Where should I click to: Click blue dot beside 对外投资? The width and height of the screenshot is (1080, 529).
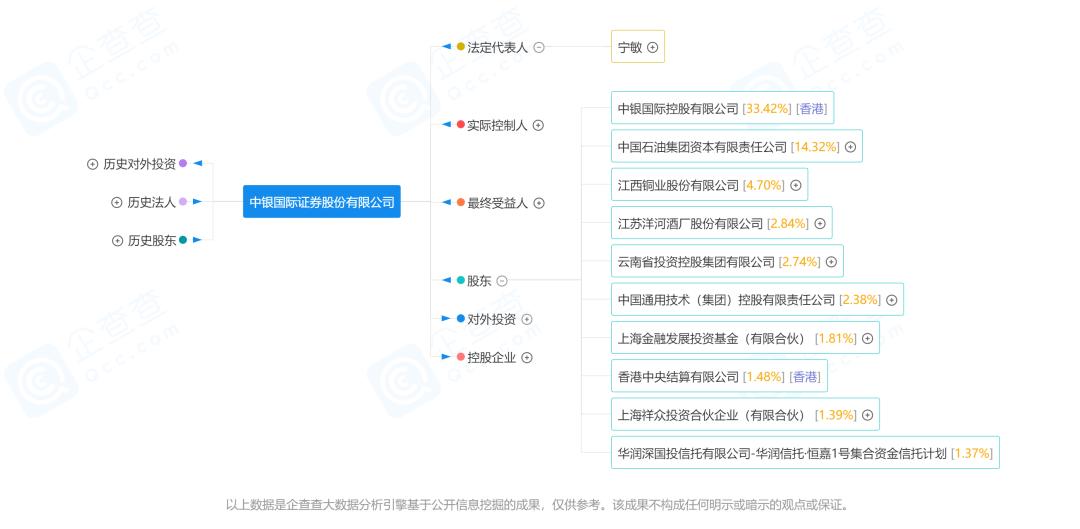(x=461, y=318)
